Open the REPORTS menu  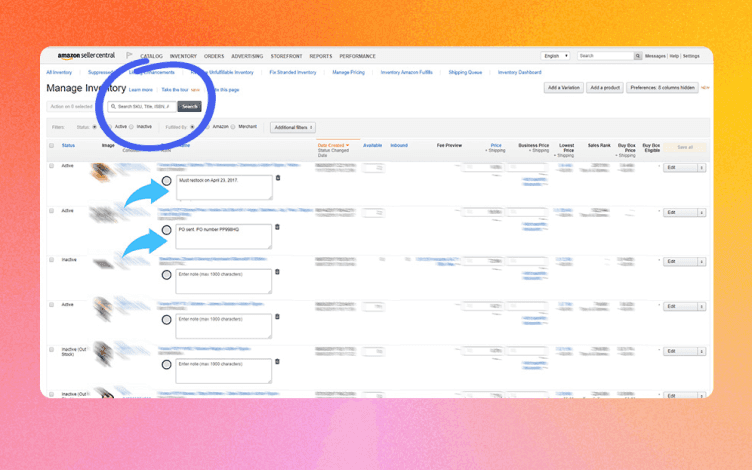321,56
